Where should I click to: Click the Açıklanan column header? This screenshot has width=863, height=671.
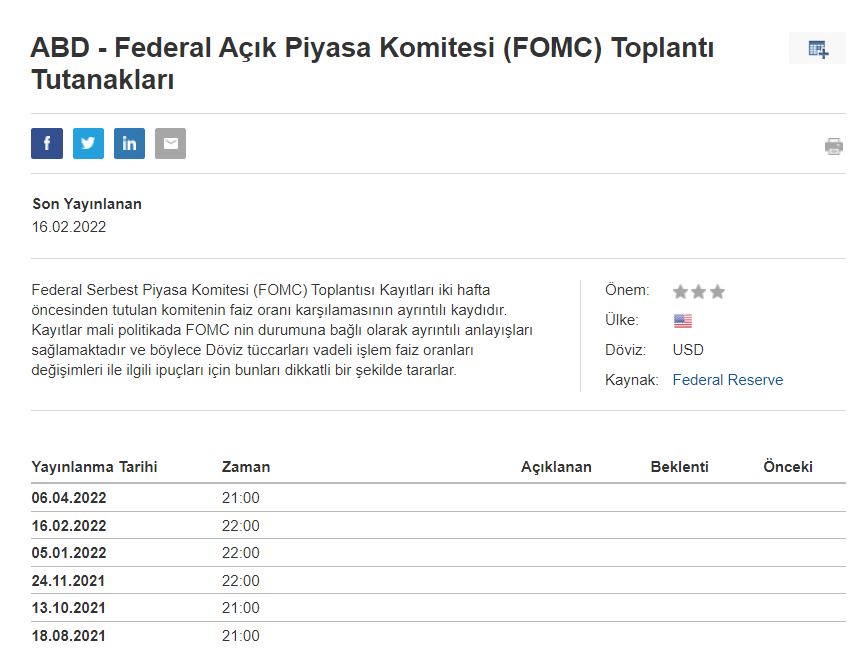pyautogui.click(x=556, y=467)
